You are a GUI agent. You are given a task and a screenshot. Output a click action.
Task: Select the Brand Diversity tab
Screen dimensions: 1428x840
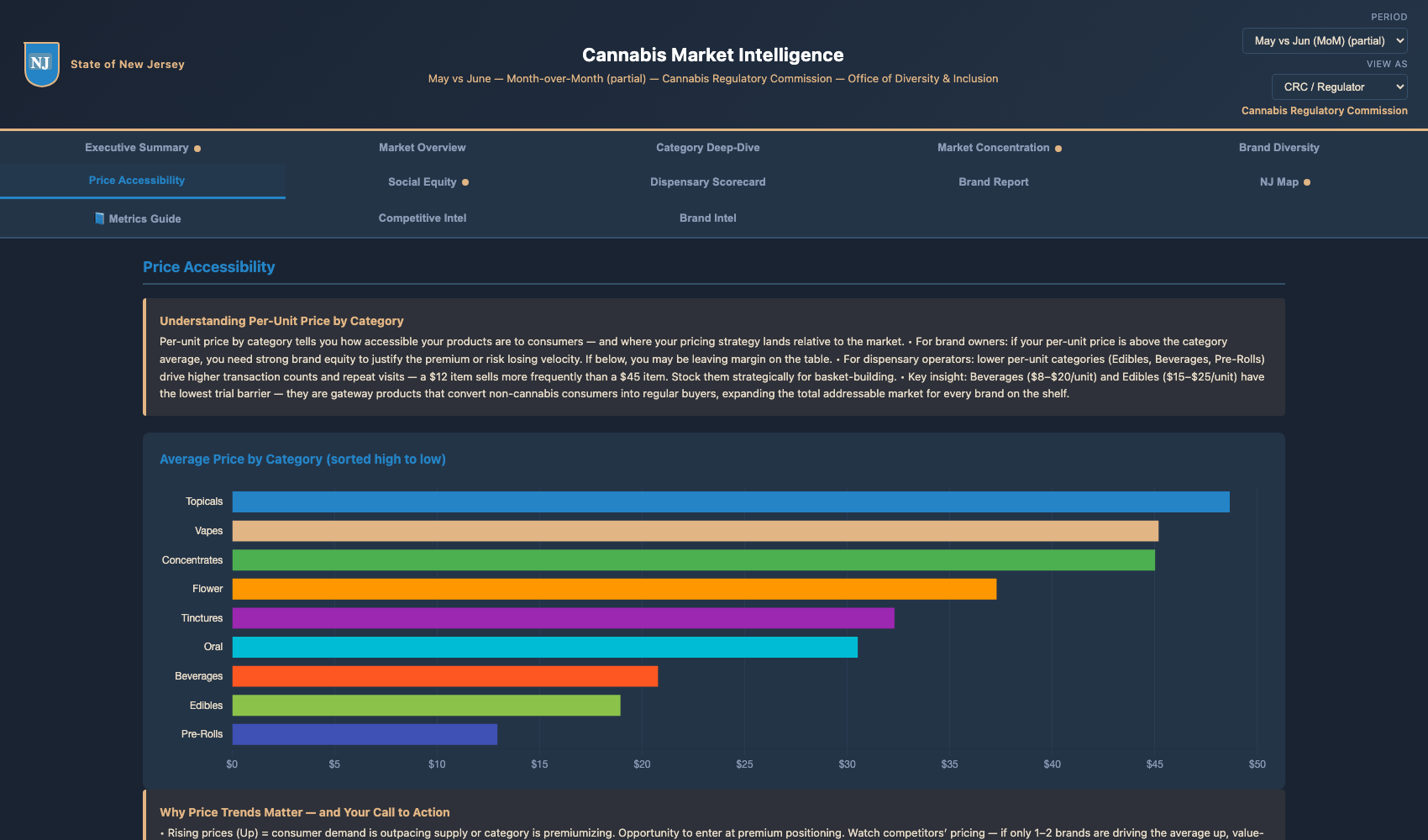[1279, 147]
